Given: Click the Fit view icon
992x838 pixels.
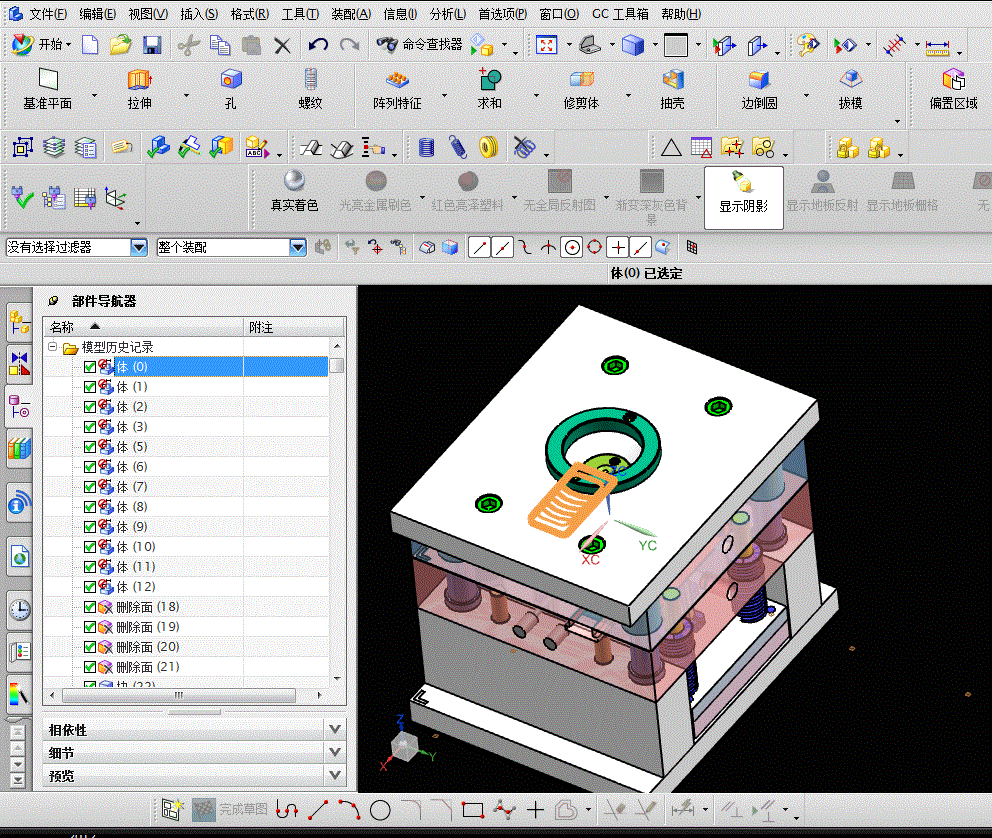Looking at the screenshot, I should click(x=547, y=45).
